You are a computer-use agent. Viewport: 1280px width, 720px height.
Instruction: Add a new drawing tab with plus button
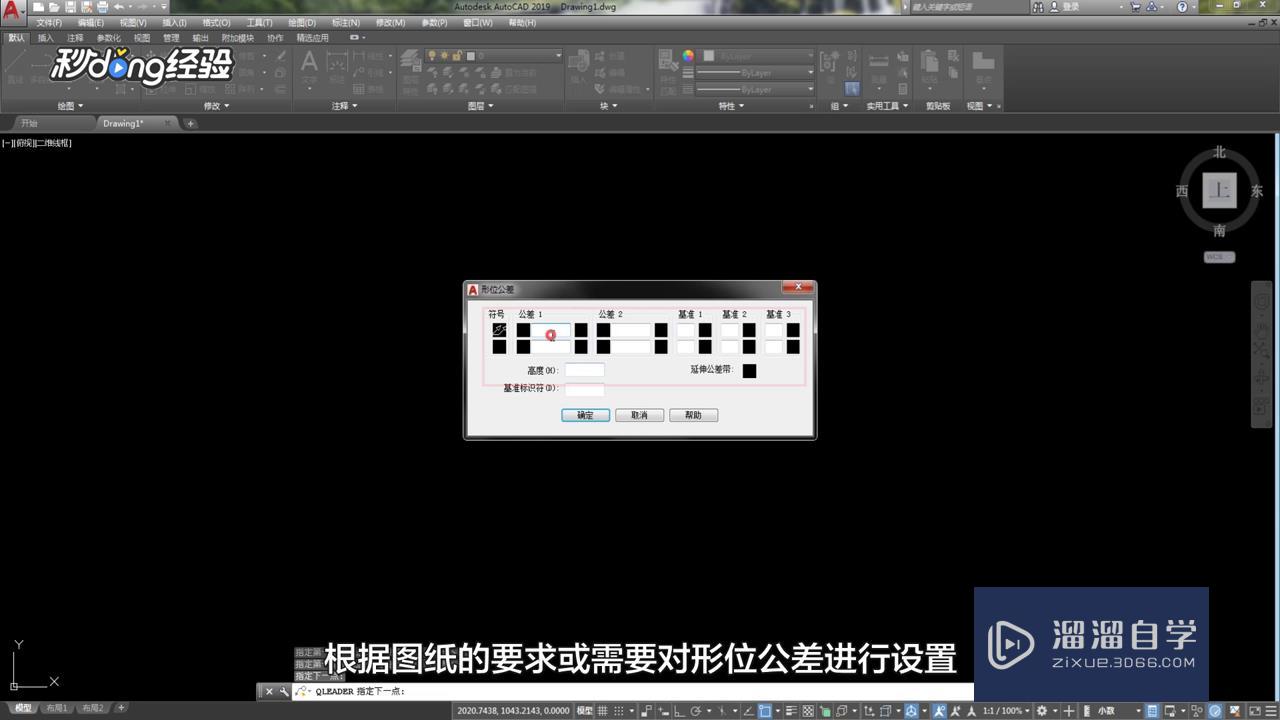click(190, 124)
